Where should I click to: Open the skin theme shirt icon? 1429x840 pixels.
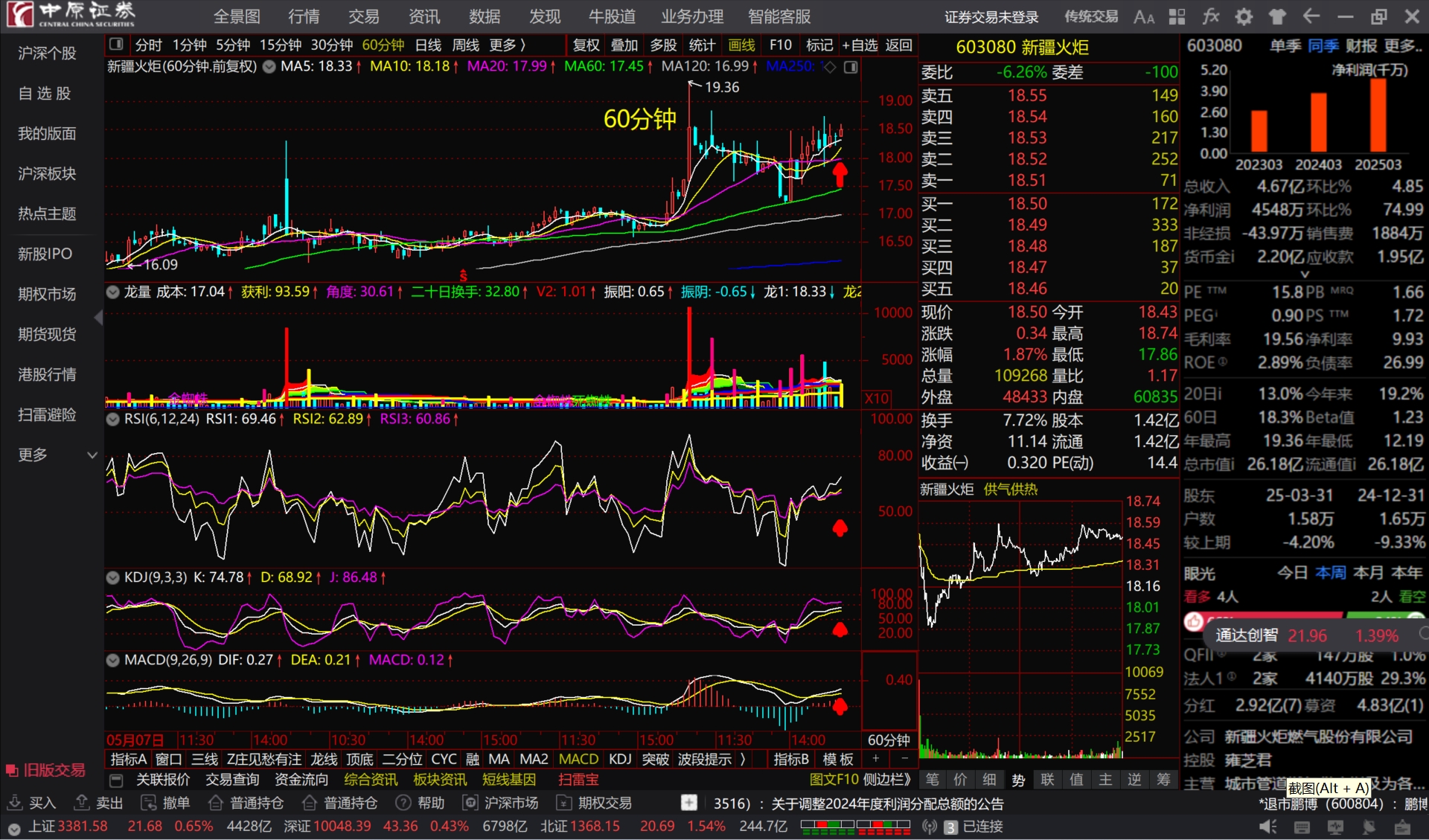pyautogui.click(x=1277, y=16)
